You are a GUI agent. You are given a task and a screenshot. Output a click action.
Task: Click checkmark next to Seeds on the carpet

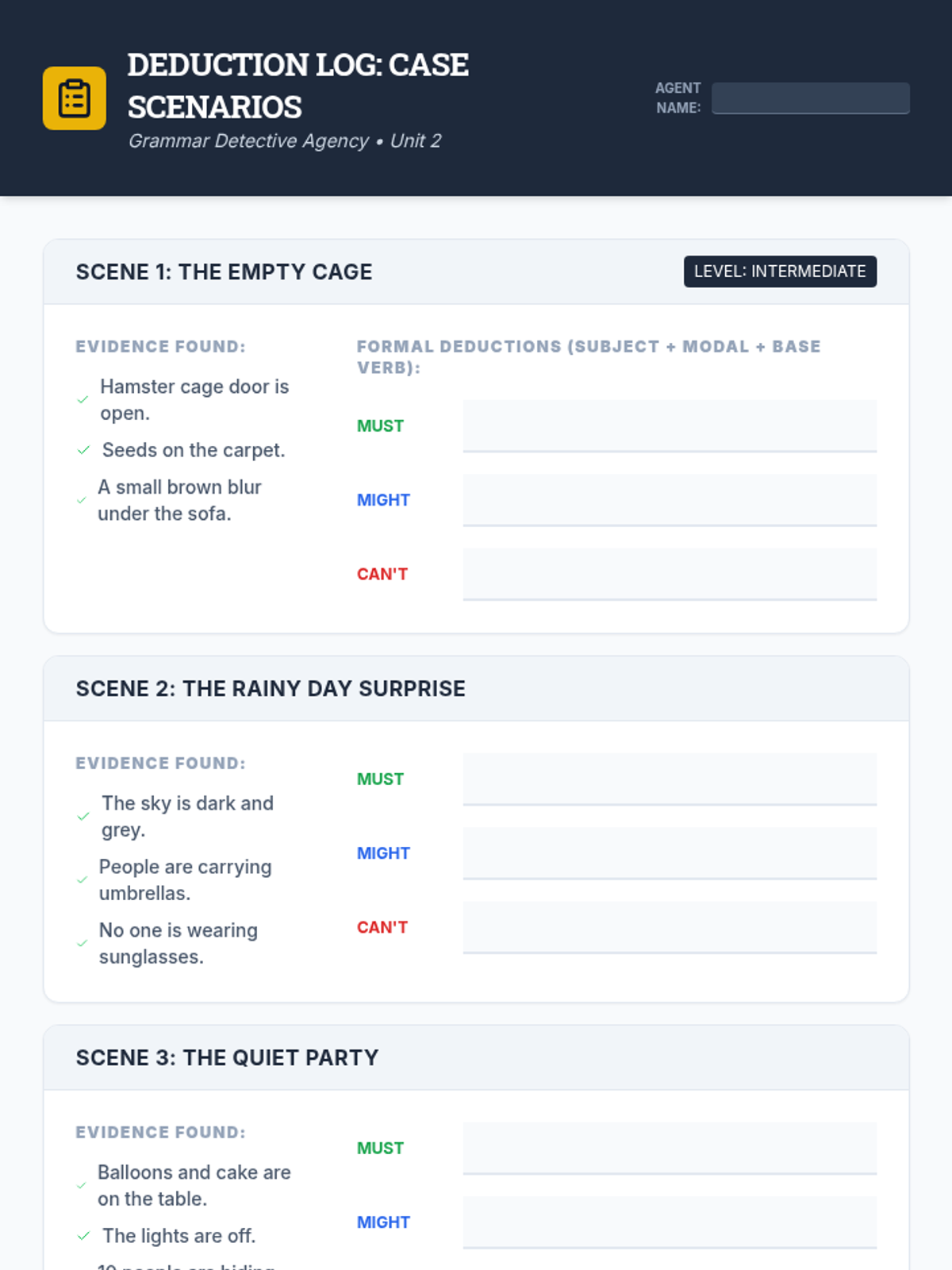point(83,450)
